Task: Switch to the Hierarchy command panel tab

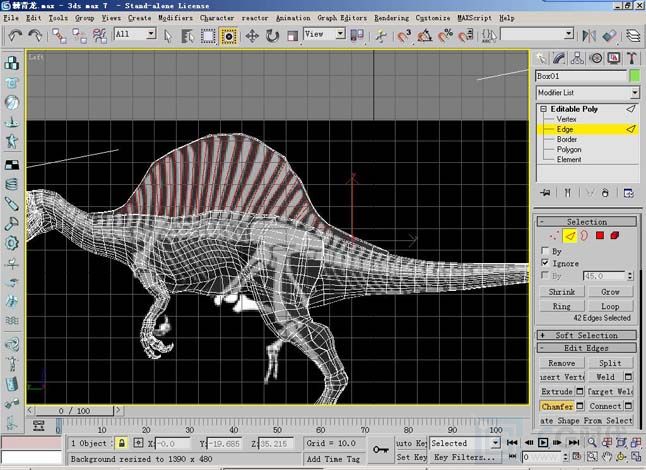Action: click(577, 58)
